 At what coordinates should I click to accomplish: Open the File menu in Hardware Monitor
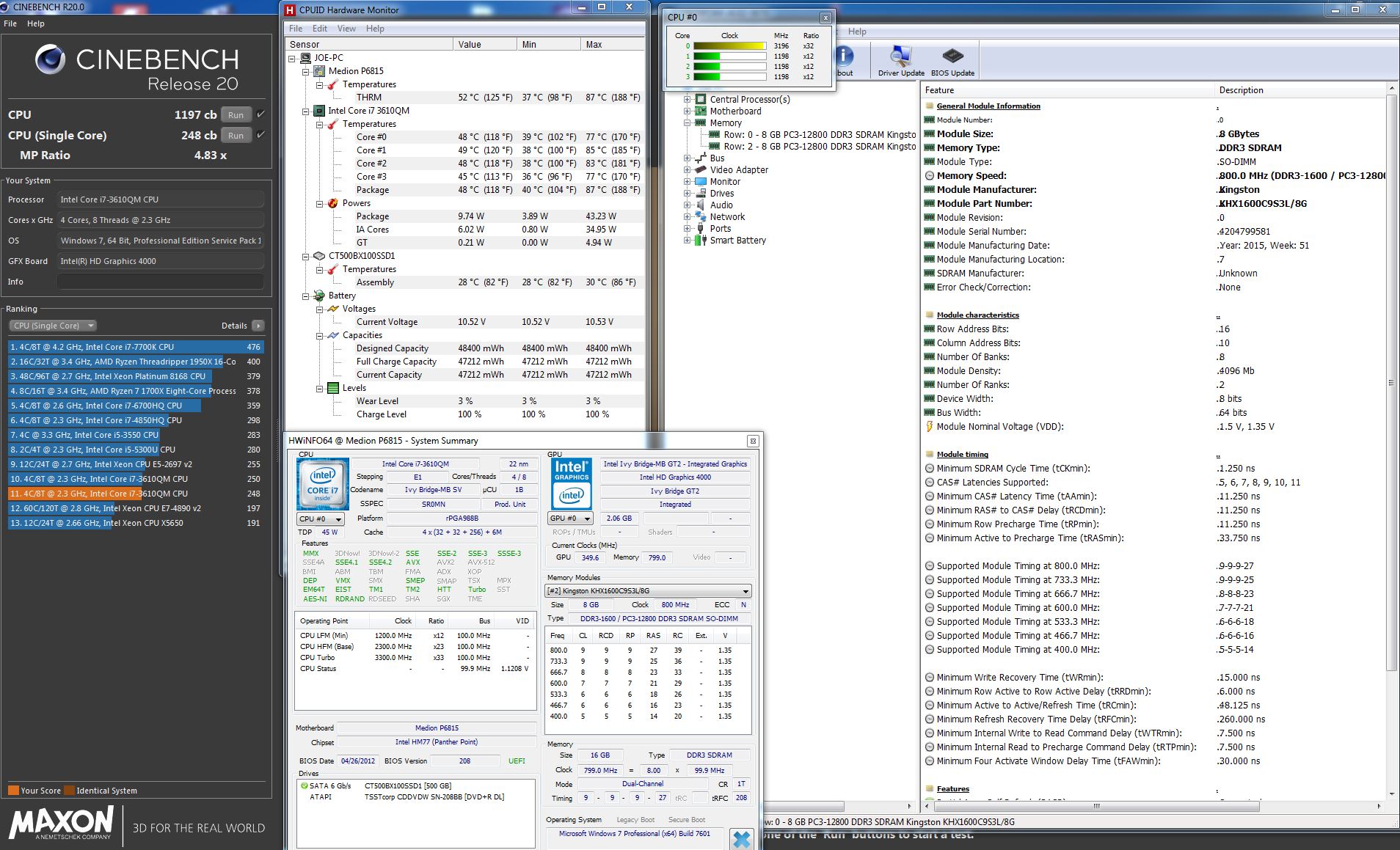[x=296, y=29]
